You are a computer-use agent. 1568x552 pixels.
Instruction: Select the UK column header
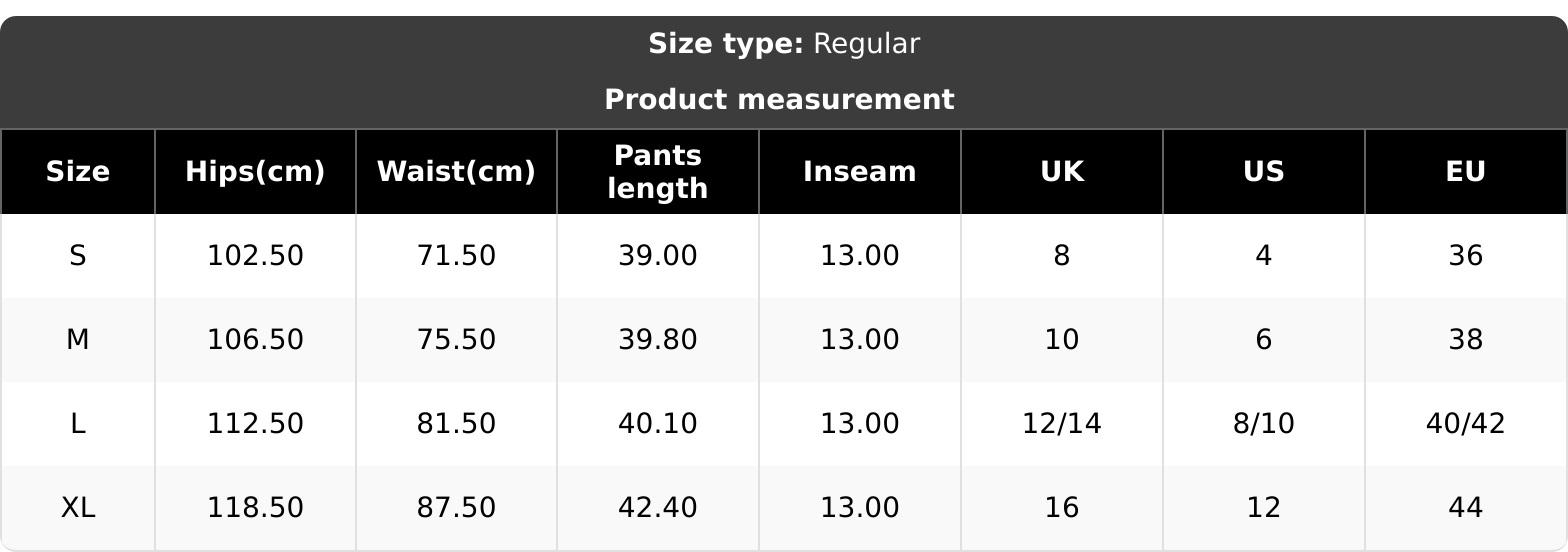tap(1062, 172)
